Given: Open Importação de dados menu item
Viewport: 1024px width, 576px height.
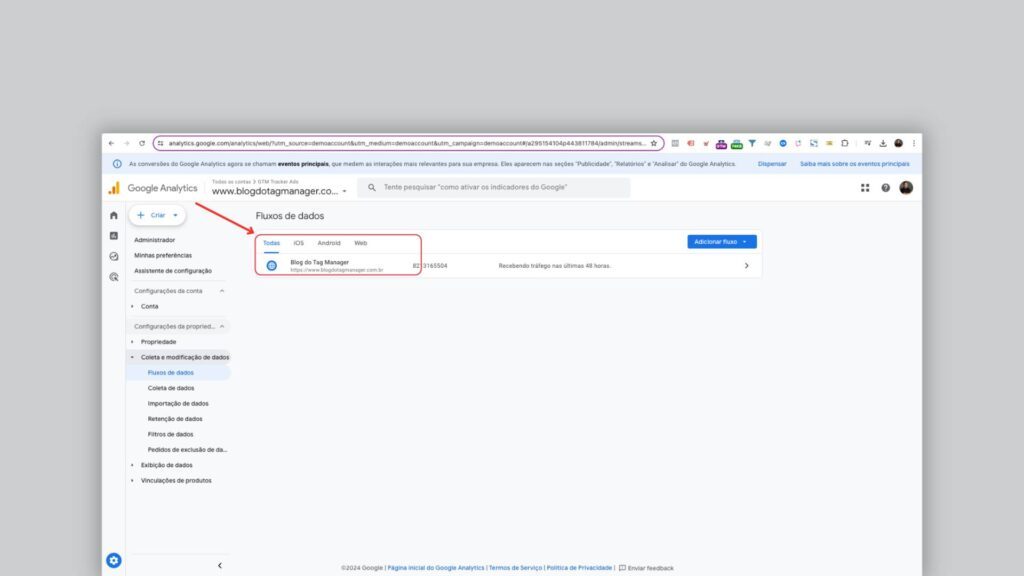Looking at the screenshot, I should tap(178, 404).
